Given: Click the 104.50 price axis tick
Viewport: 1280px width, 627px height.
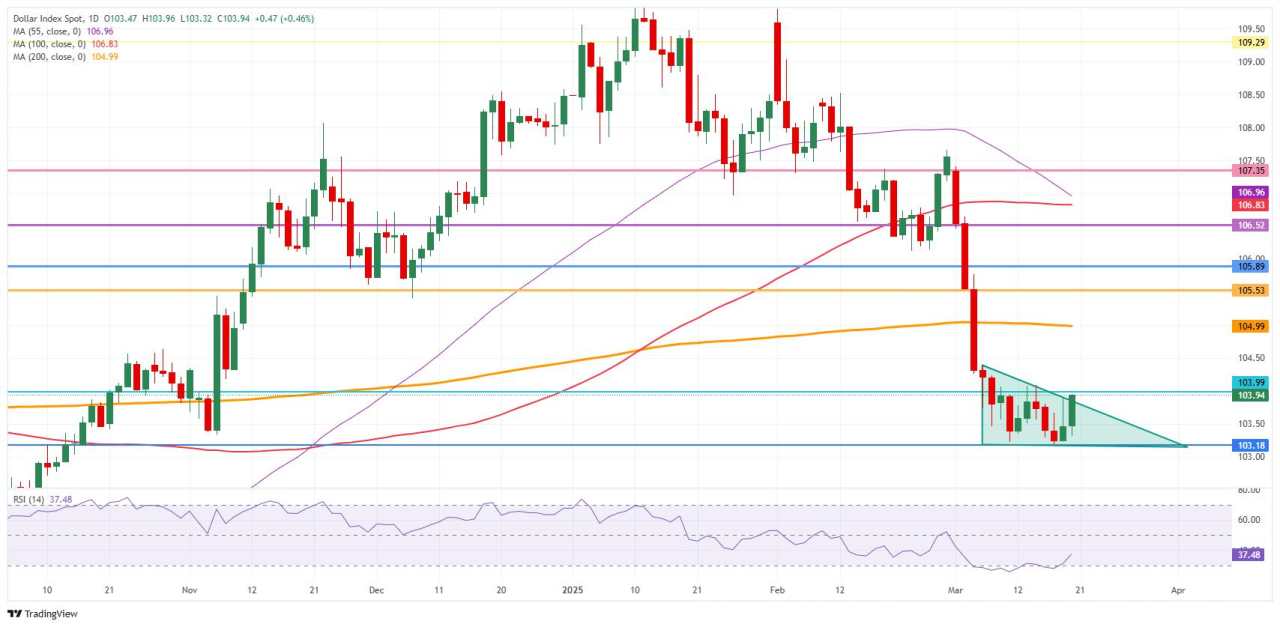Looking at the screenshot, I should click(x=1254, y=358).
